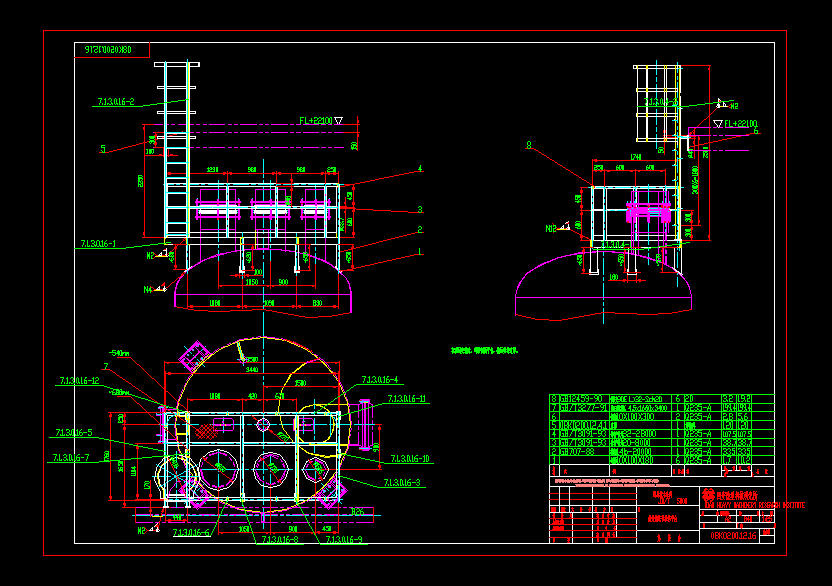Image resolution: width=832 pixels, height=586 pixels.
Task: Pick the 7.1.3.0.16-4 label in the plan view
Action: point(380,380)
